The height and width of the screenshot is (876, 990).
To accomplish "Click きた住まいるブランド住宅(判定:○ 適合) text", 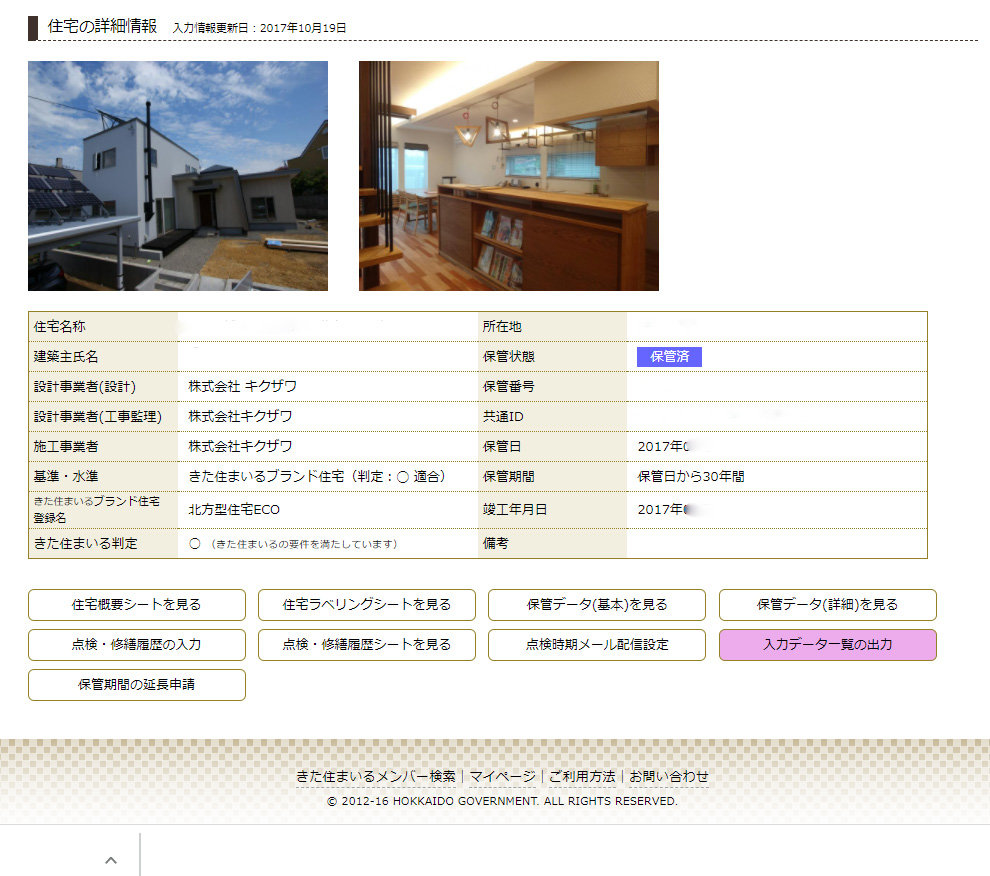I will point(317,476).
